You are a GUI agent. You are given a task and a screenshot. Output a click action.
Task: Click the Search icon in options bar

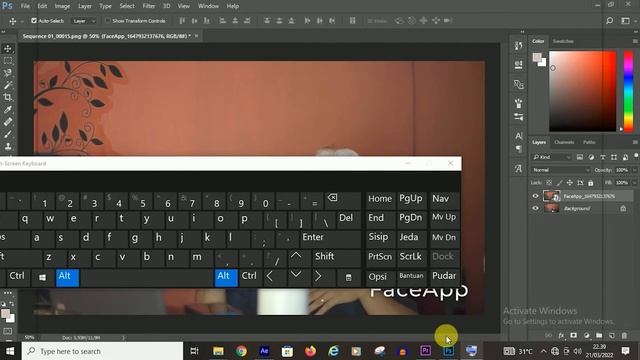click(609, 20)
